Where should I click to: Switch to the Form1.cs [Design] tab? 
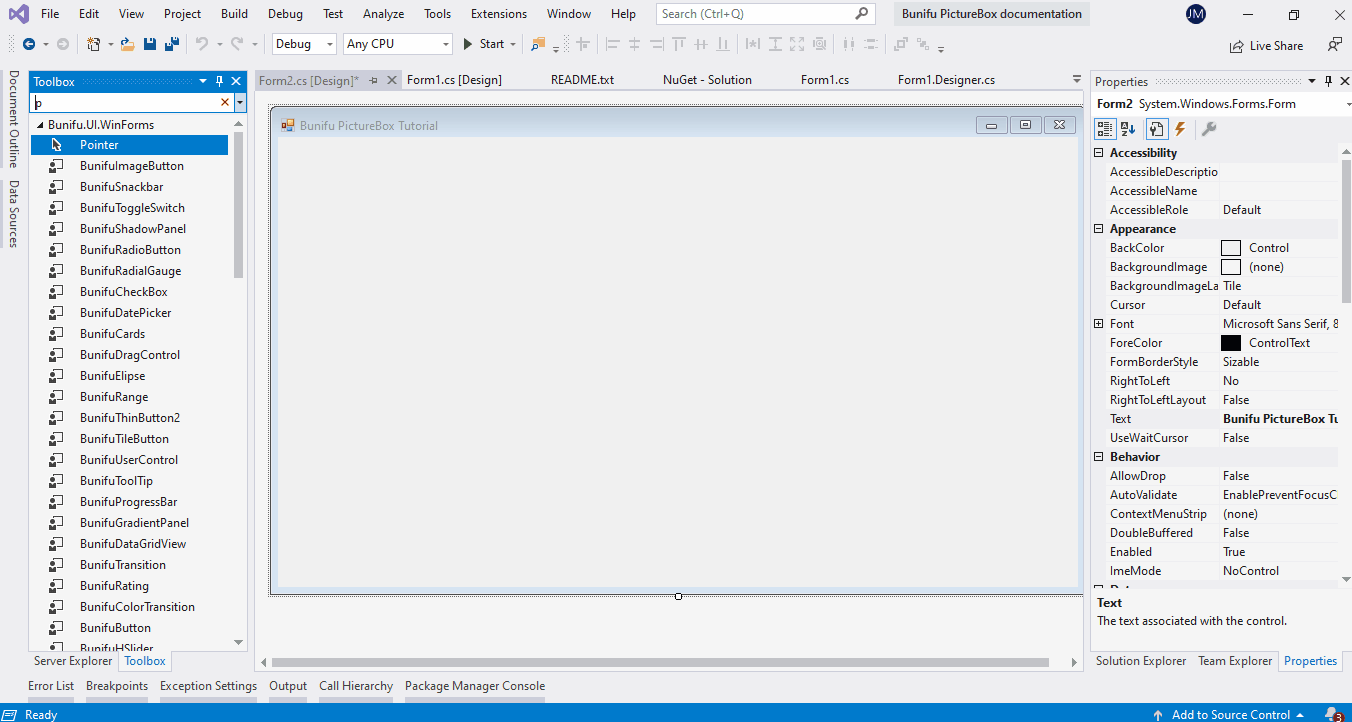click(x=454, y=80)
